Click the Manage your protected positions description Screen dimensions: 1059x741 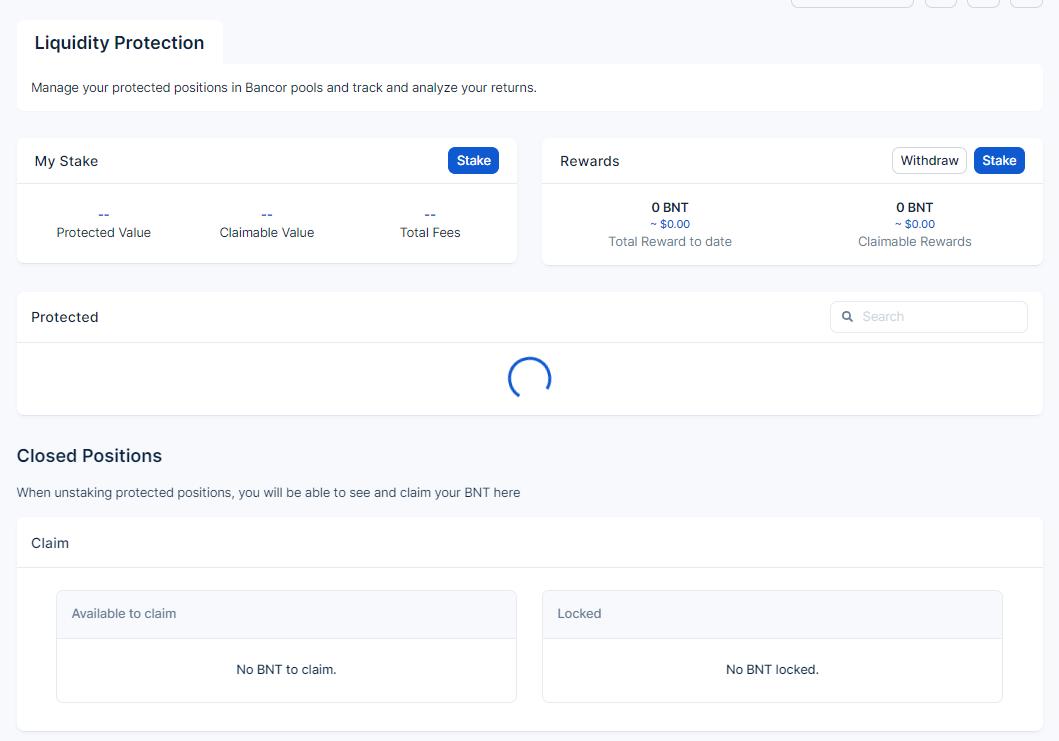(x=284, y=88)
